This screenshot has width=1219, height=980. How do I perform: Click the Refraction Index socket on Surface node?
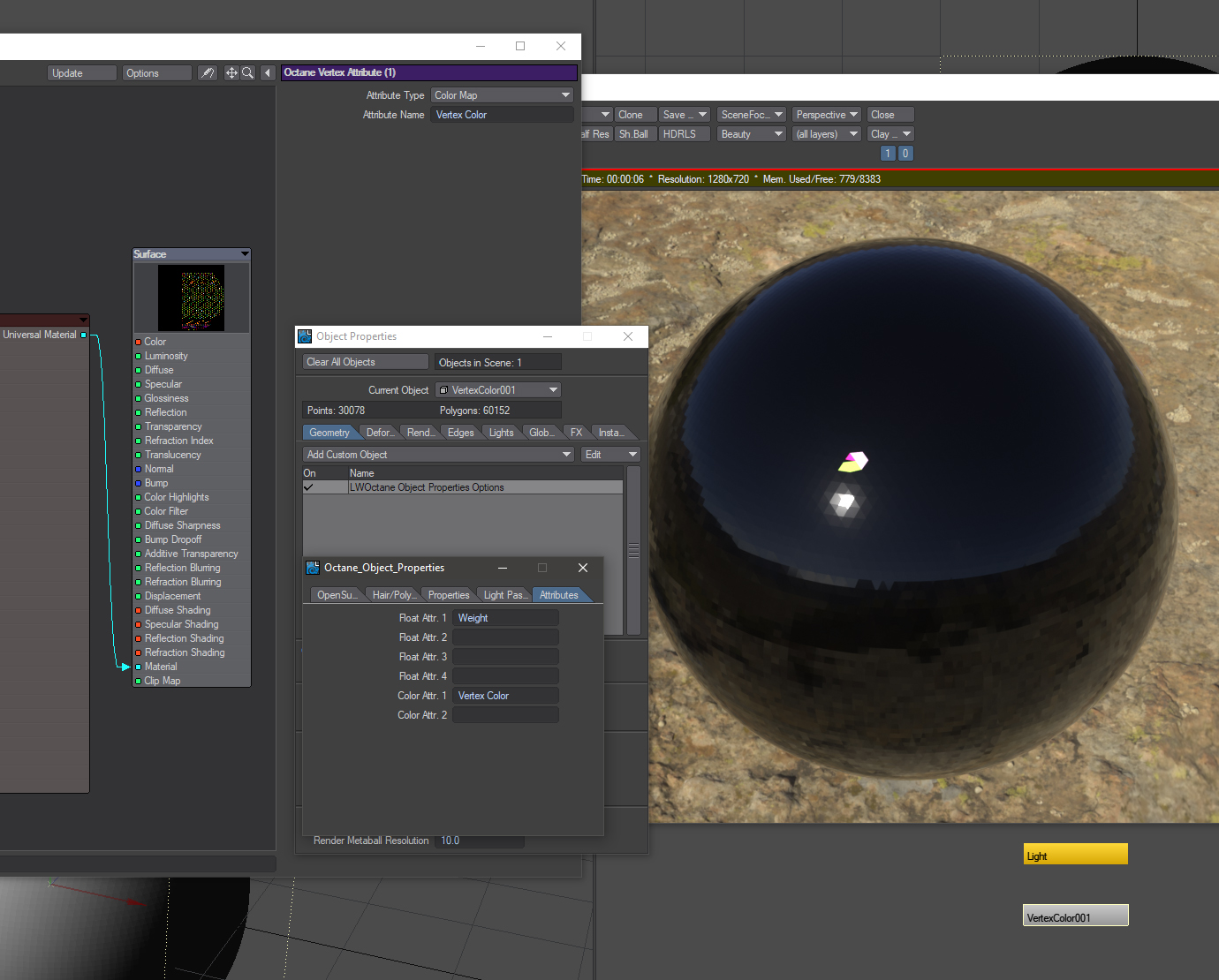tap(139, 441)
